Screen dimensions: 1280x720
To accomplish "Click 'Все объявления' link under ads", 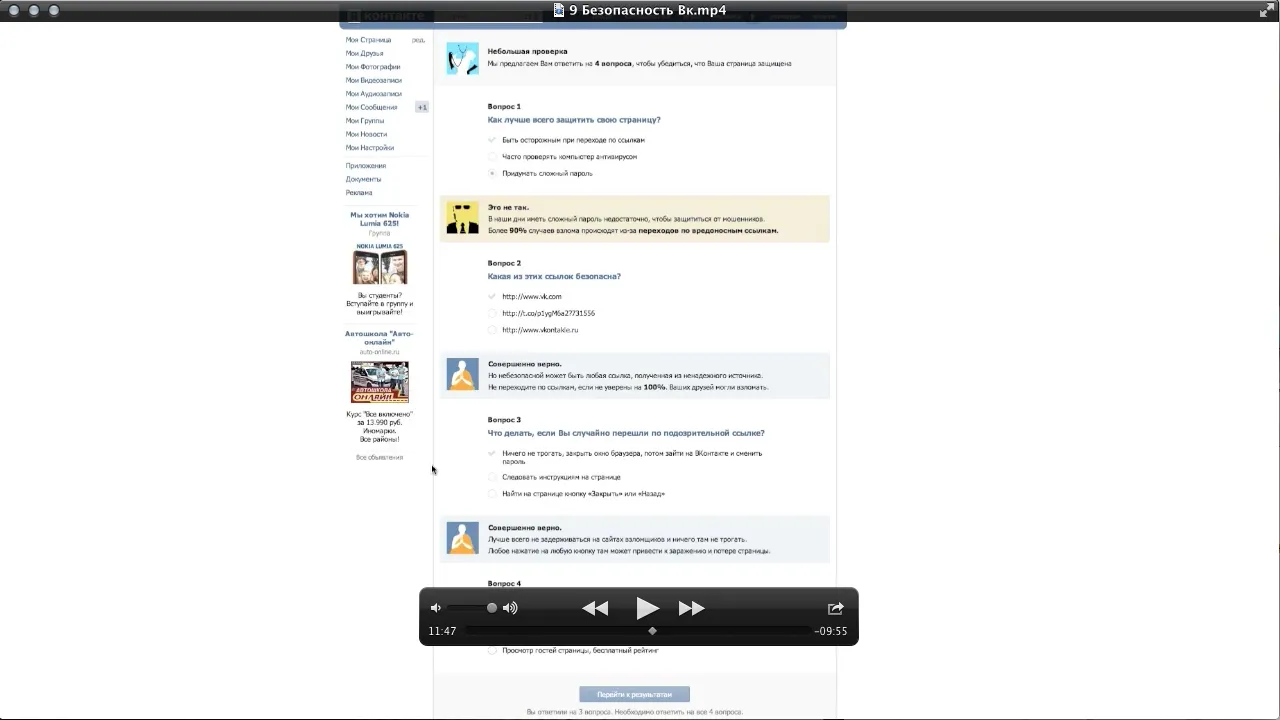I will pyautogui.click(x=379, y=457).
